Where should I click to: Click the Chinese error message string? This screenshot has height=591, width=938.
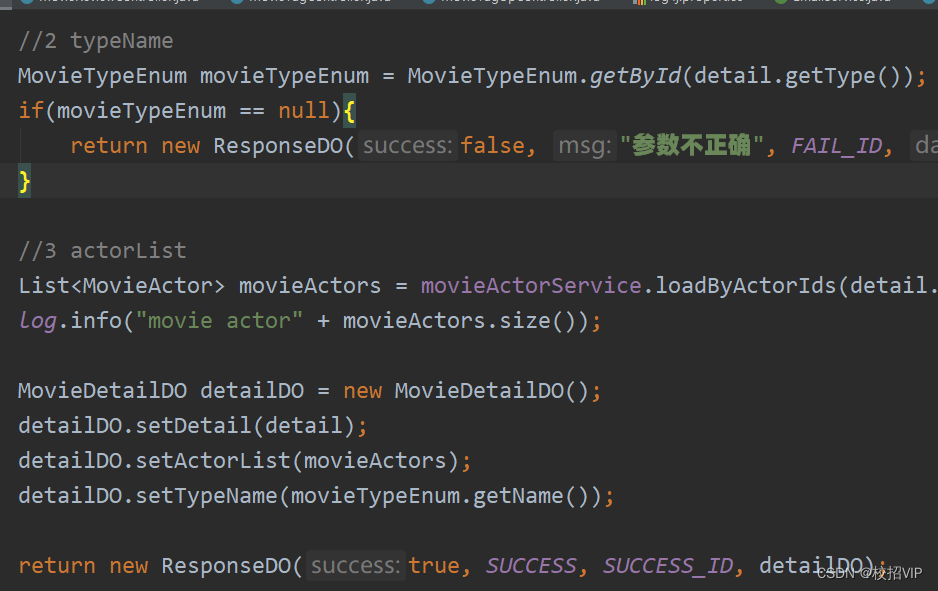tap(692, 146)
